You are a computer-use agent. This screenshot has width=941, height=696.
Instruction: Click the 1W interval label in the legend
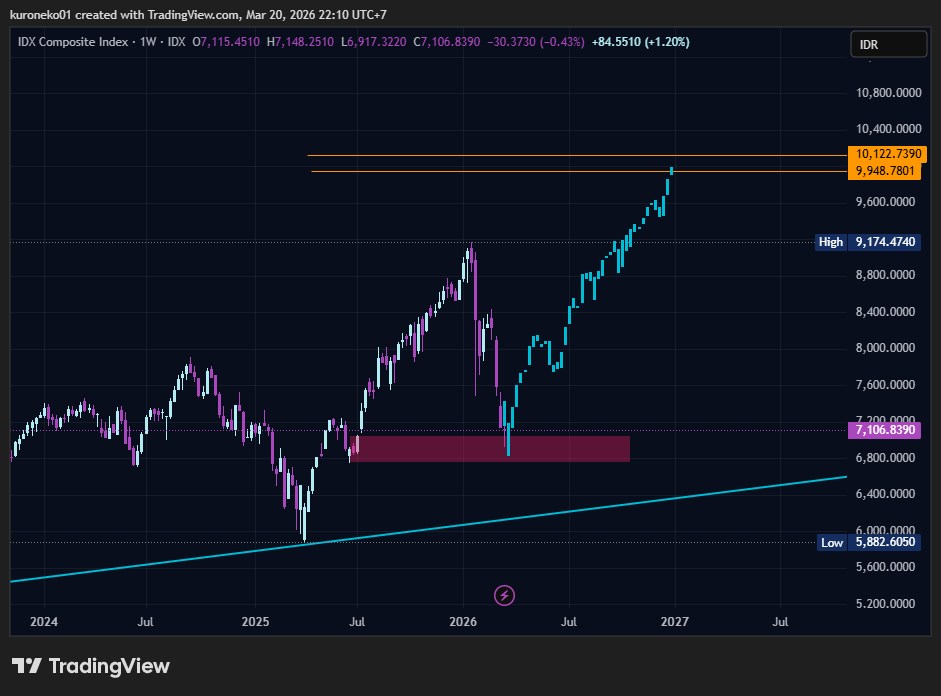pos(148,42)
